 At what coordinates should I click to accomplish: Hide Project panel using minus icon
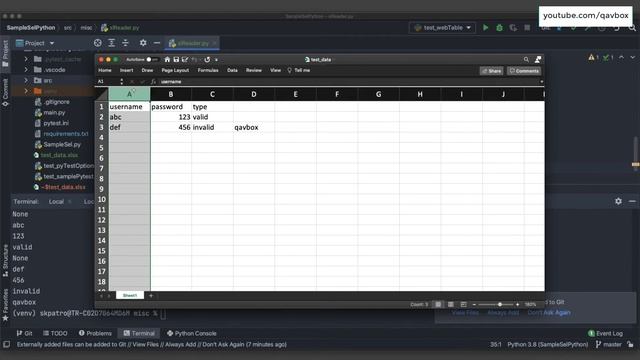[157, 43]
